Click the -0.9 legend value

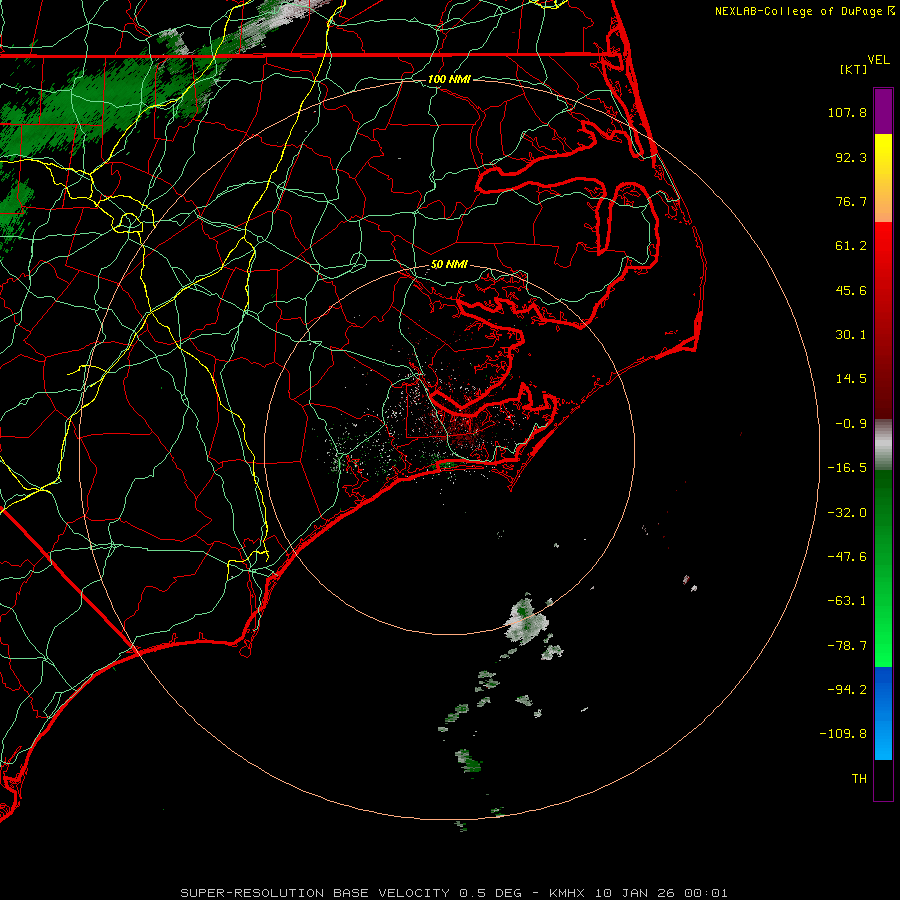tap(851, 424)
